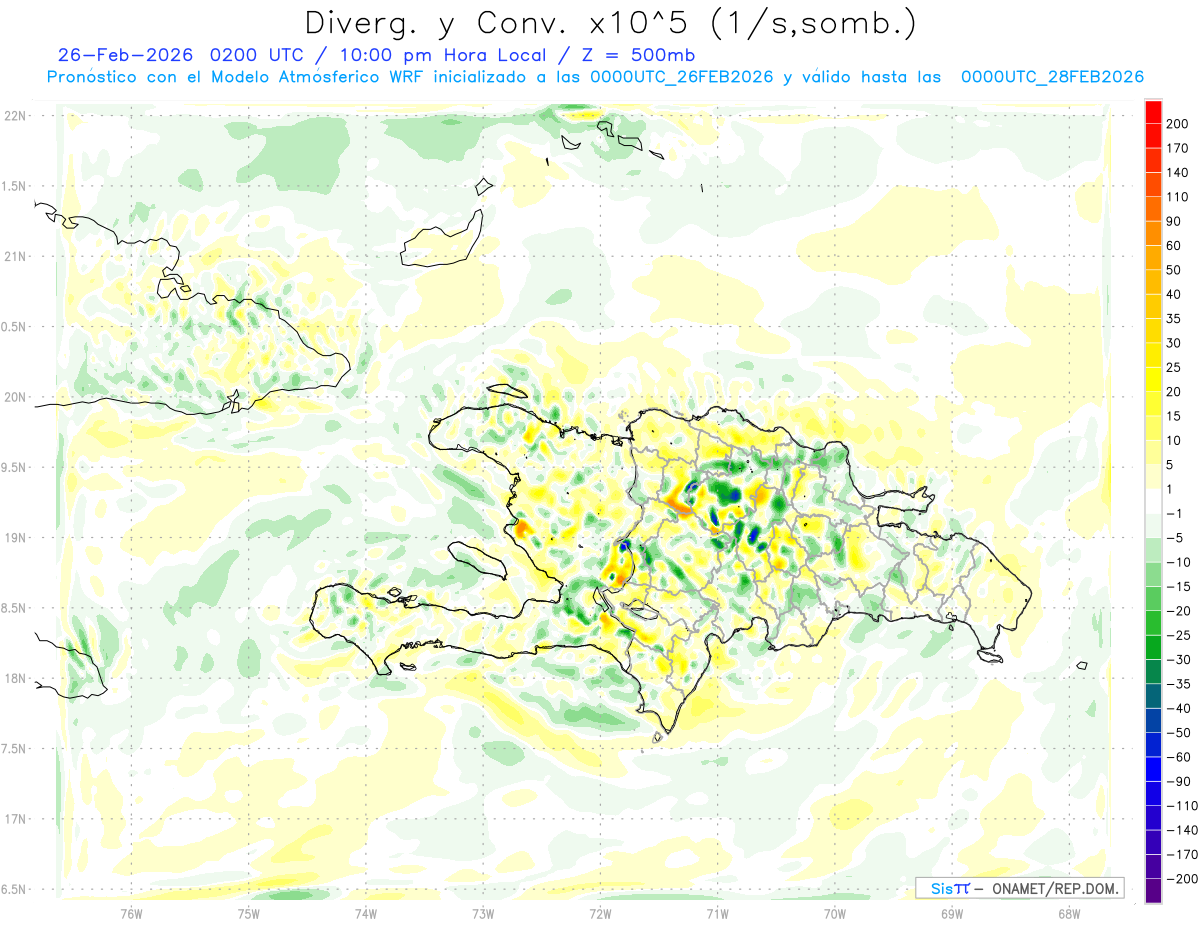
Task: Click the '0200 UTC' time text
Action: 257,55
